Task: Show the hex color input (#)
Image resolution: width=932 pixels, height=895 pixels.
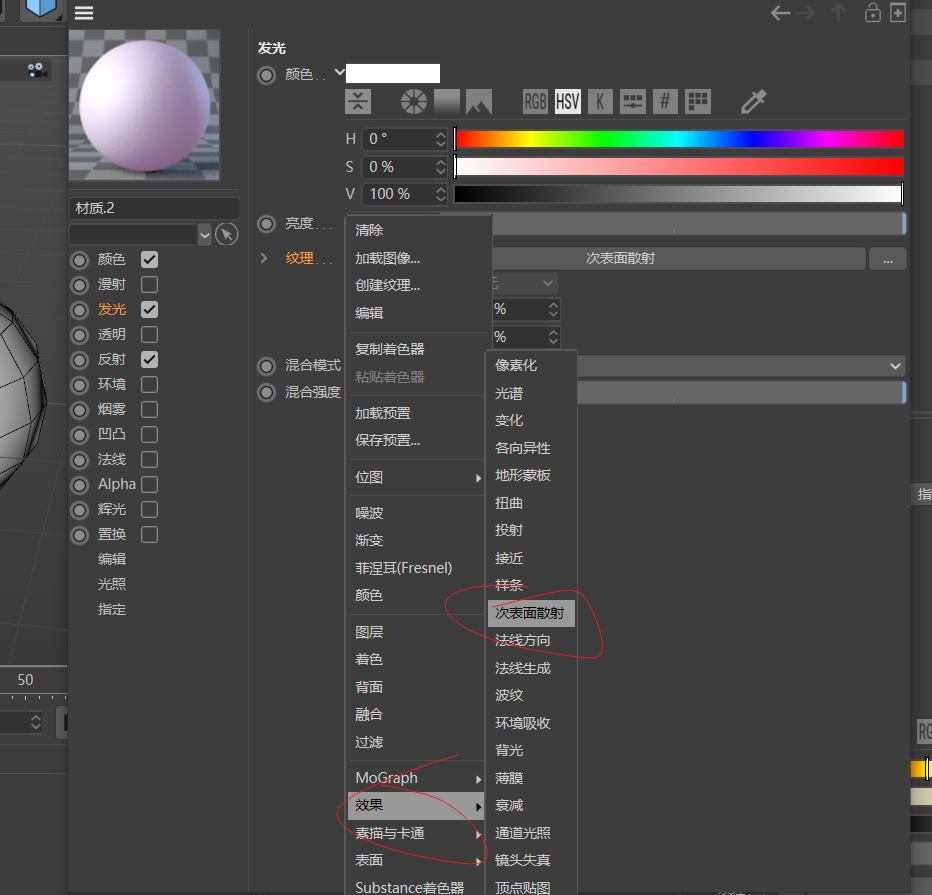Action: (665, 101)
